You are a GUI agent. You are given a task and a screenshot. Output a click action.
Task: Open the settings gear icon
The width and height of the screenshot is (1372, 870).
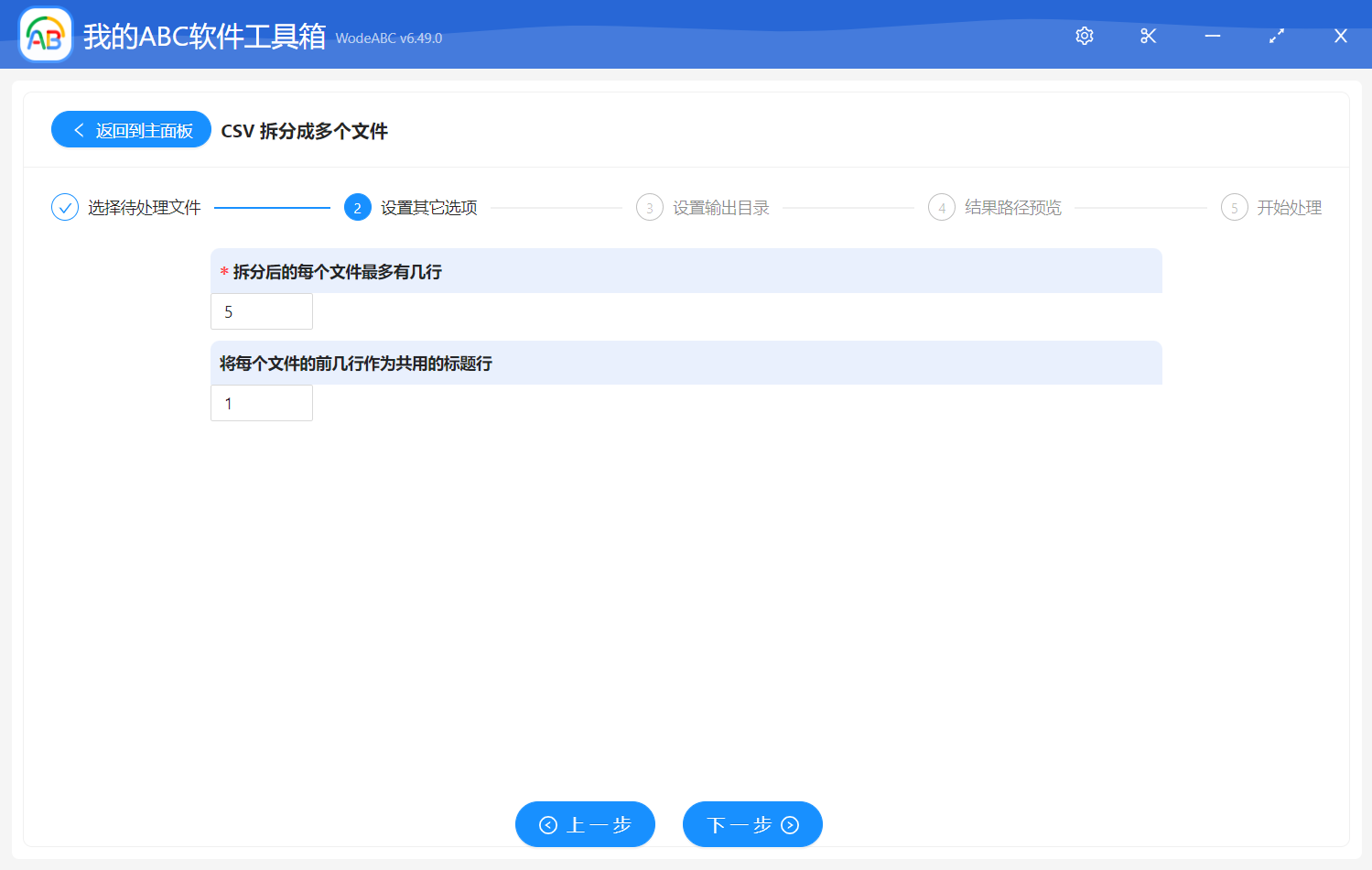(x=1084, y=36)
